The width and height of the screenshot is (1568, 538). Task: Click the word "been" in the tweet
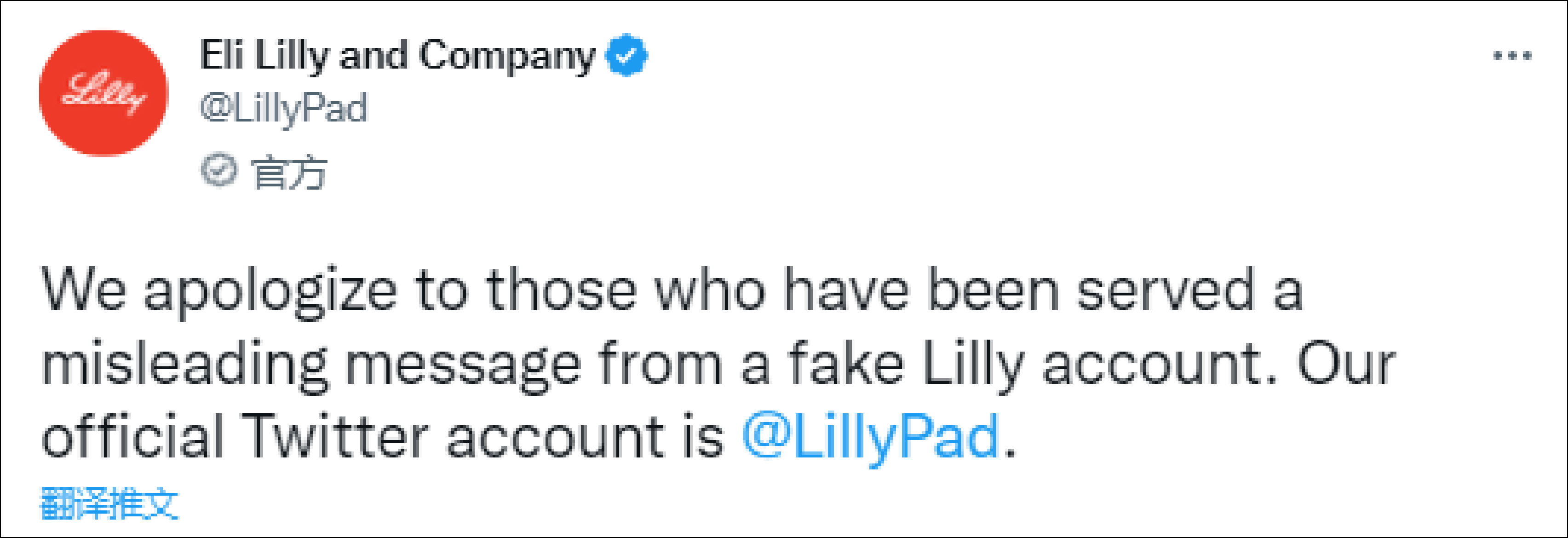pyautogui.click(x=993, y=290)
